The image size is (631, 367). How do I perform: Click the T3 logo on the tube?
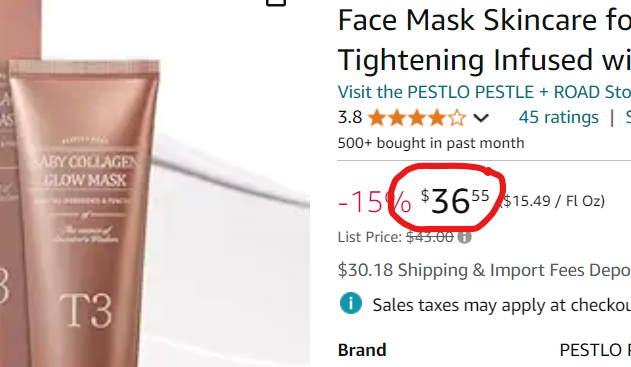pyautogui.click(x=85, y=311)
